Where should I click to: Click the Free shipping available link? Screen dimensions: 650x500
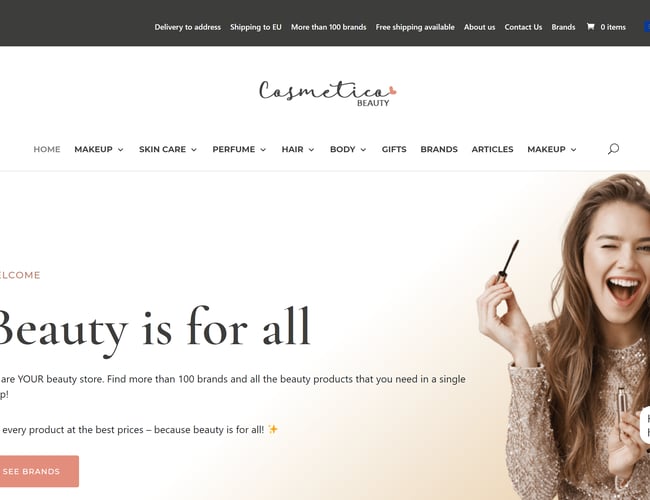tap(415, 27)
